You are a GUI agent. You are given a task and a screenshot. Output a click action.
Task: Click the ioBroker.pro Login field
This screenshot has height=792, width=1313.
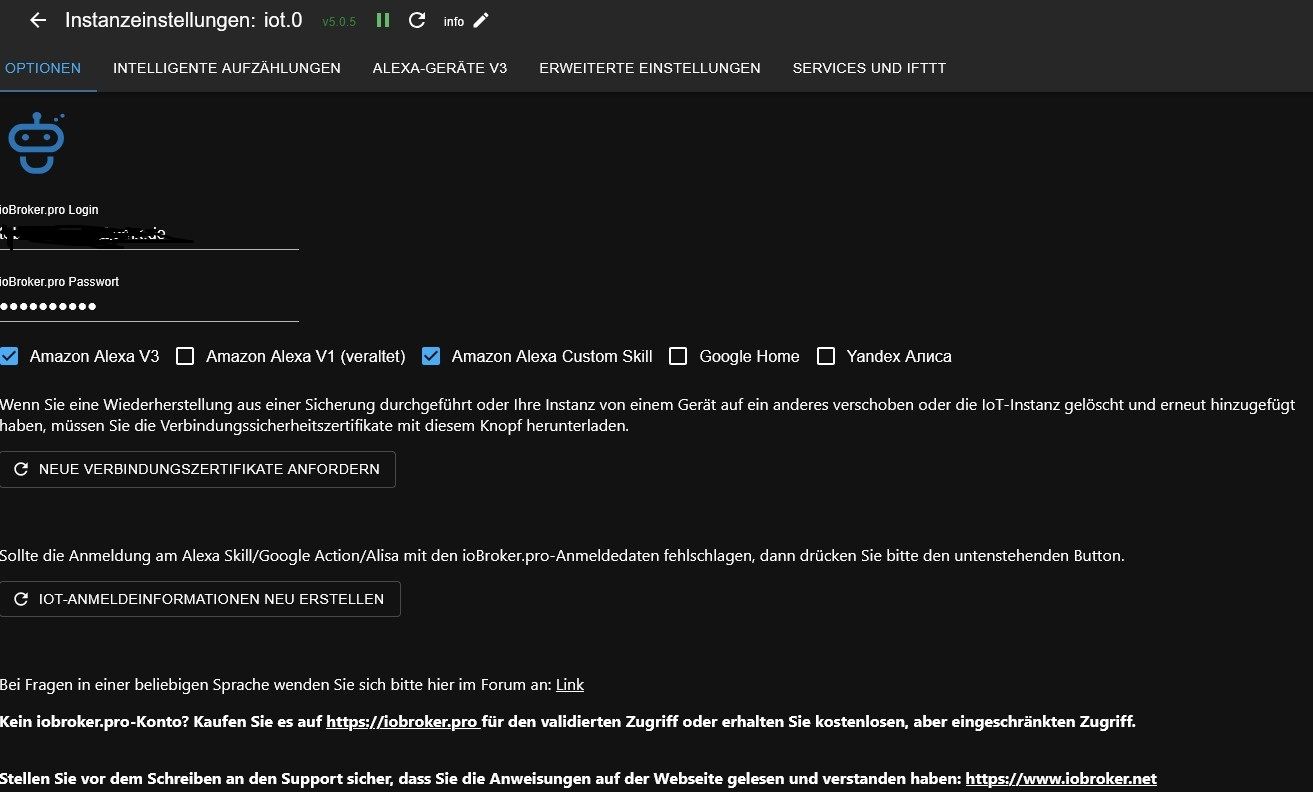[150, 234]
